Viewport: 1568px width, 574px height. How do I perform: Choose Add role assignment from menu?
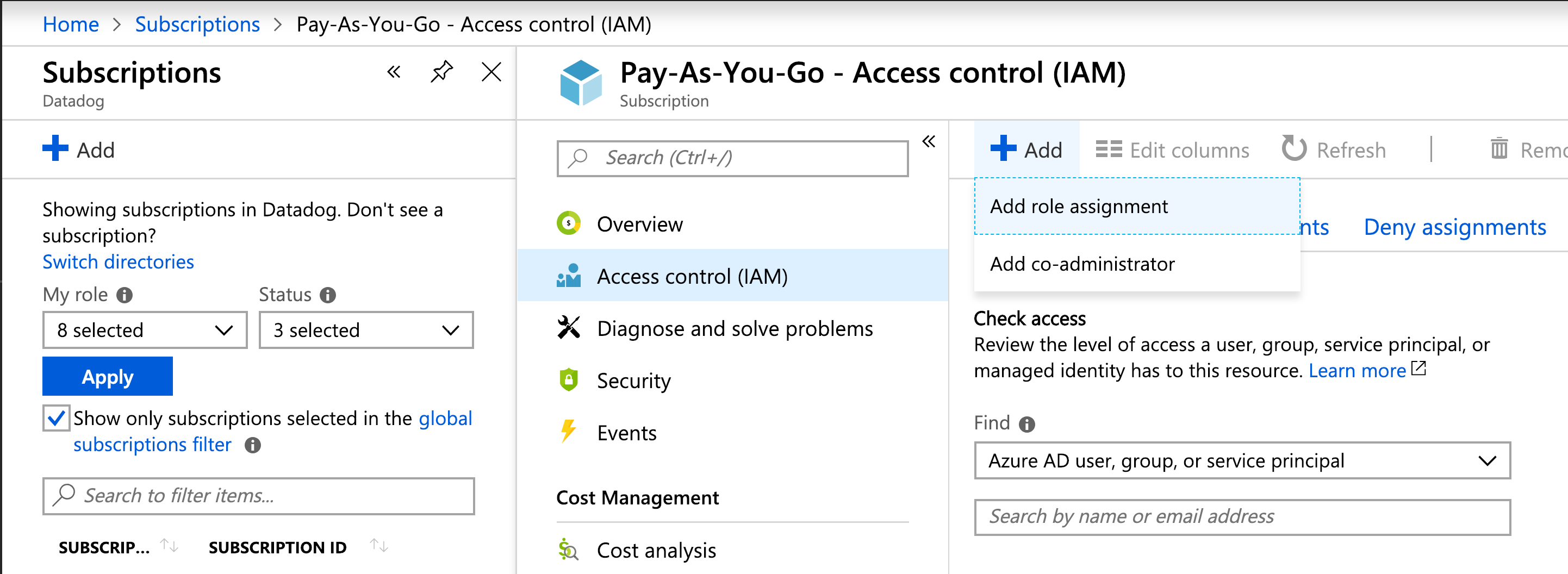pyautogui.click(x=1079, y=207)
